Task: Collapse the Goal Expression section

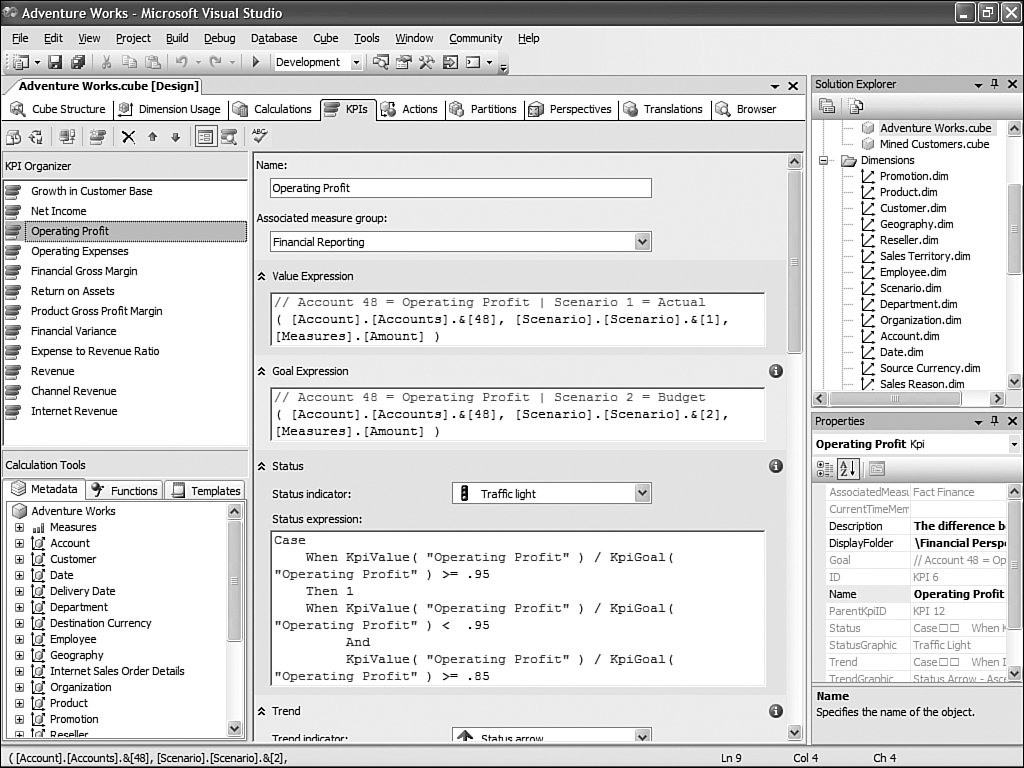Action: coord(261,371)
